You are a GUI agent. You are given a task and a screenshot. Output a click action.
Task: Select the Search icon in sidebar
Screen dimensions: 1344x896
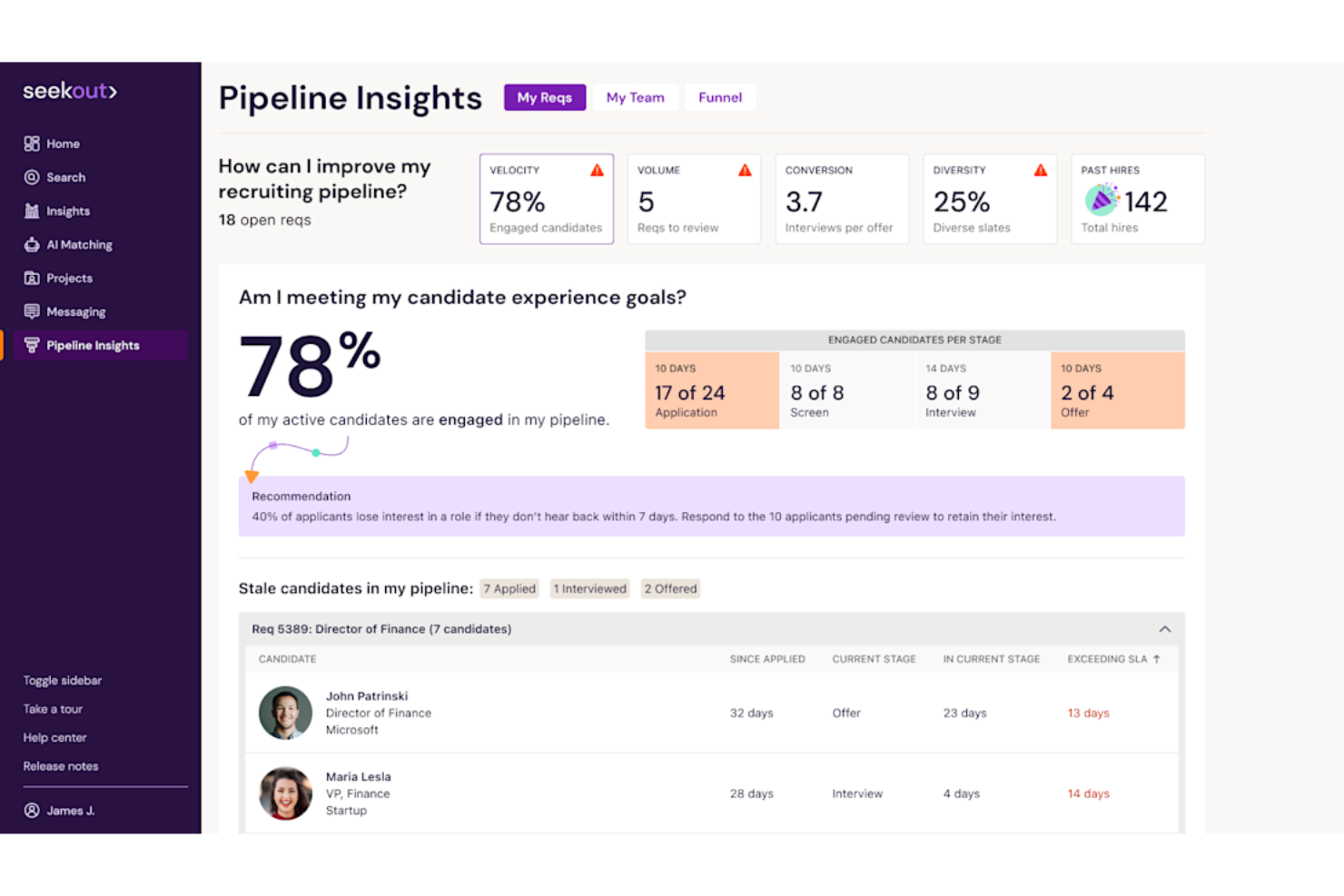click(32, 177)
